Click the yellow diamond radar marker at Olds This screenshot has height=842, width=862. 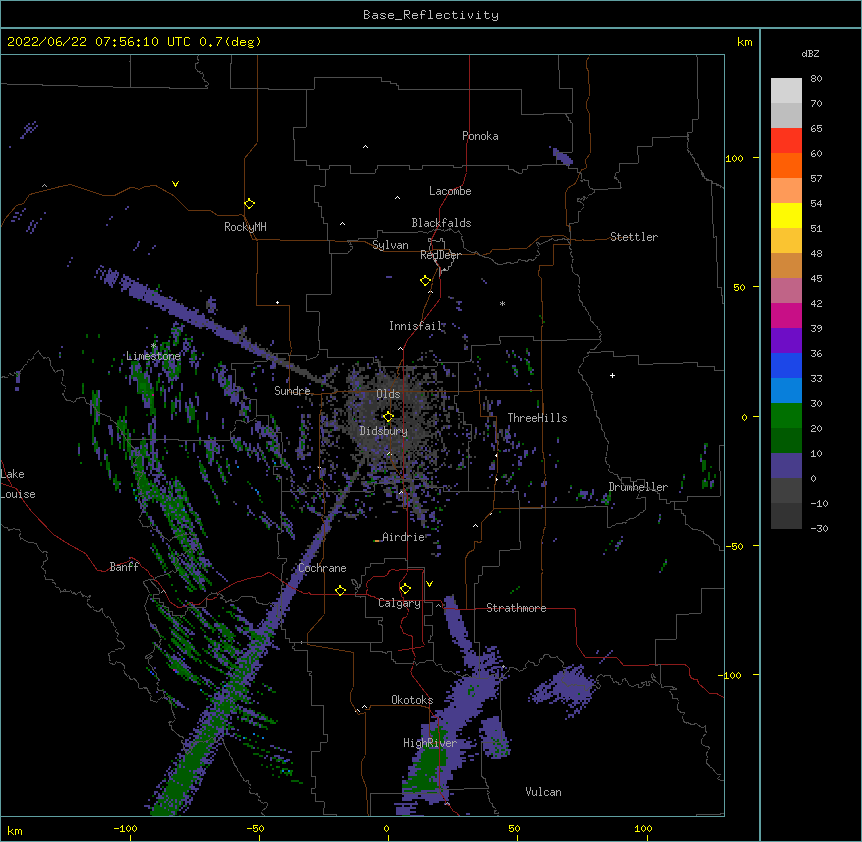(x=389, y=416)
